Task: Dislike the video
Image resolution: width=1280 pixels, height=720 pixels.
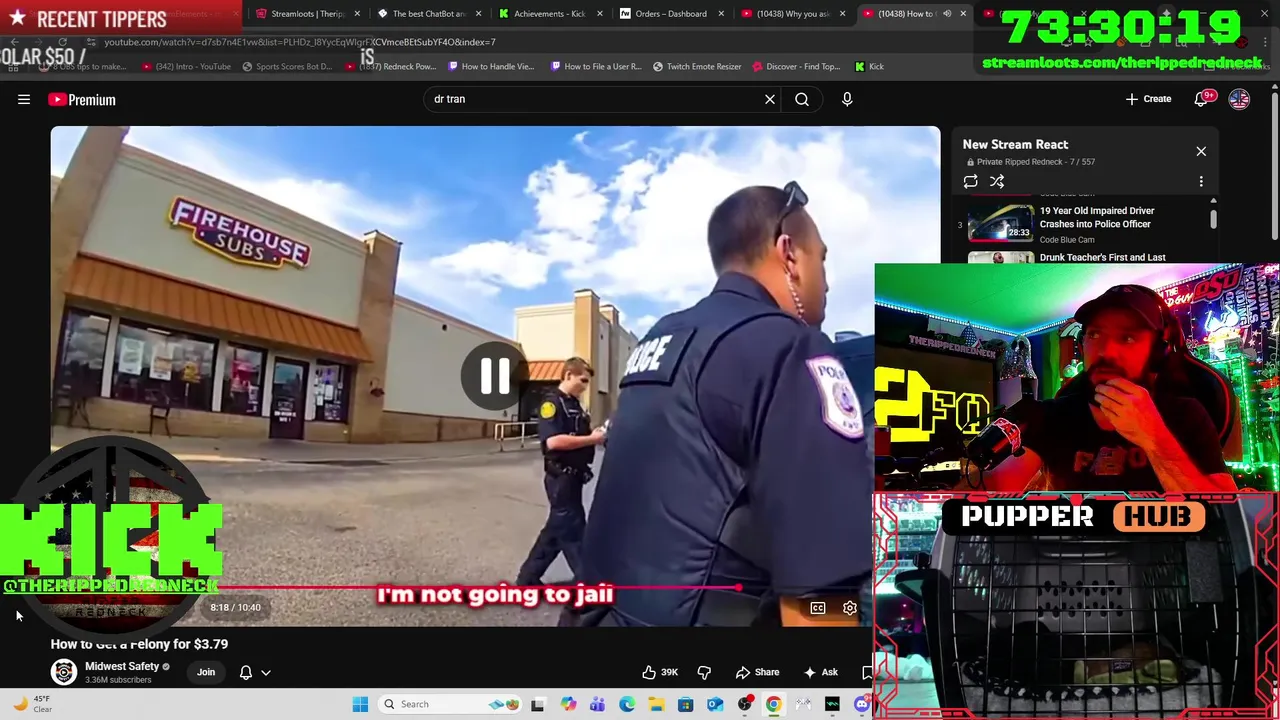Action: click(x=704, y=672)
